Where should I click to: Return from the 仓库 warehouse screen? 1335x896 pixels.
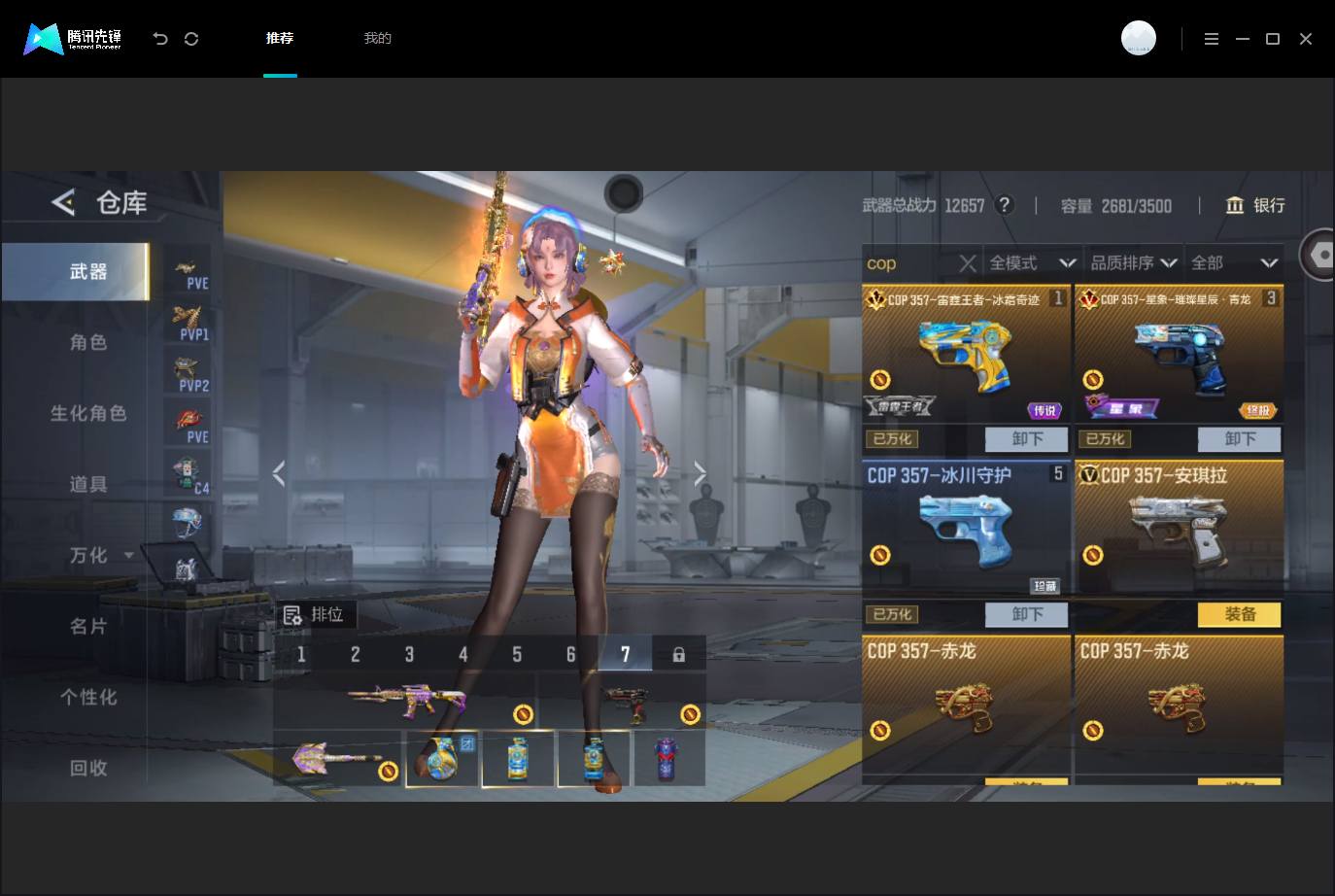63,202
